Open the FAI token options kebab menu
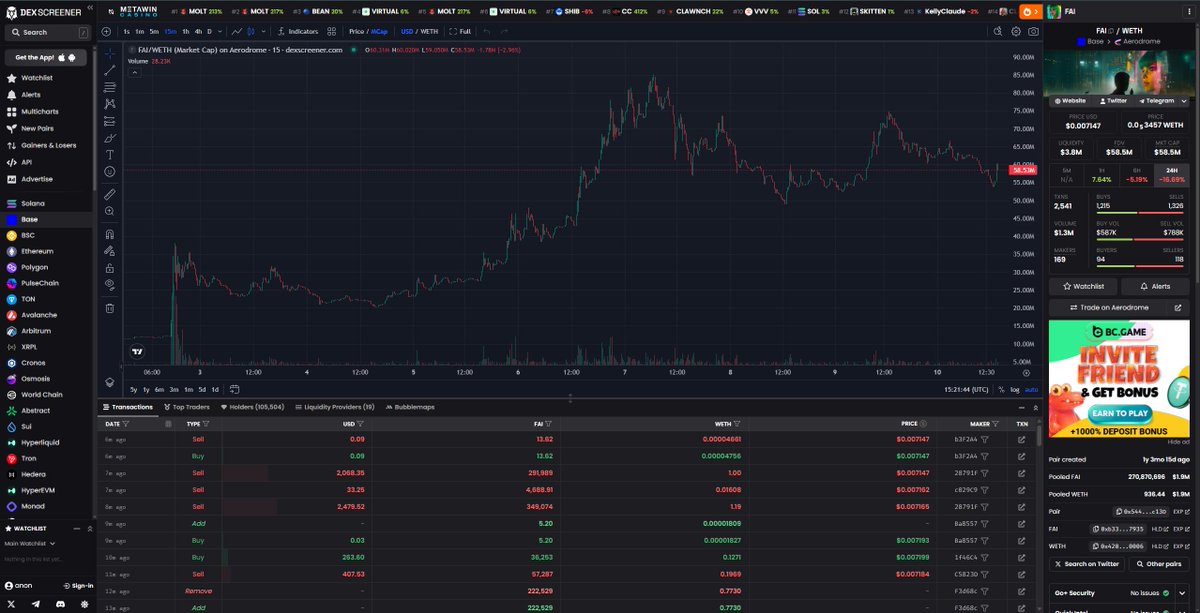 point(1187,12)
